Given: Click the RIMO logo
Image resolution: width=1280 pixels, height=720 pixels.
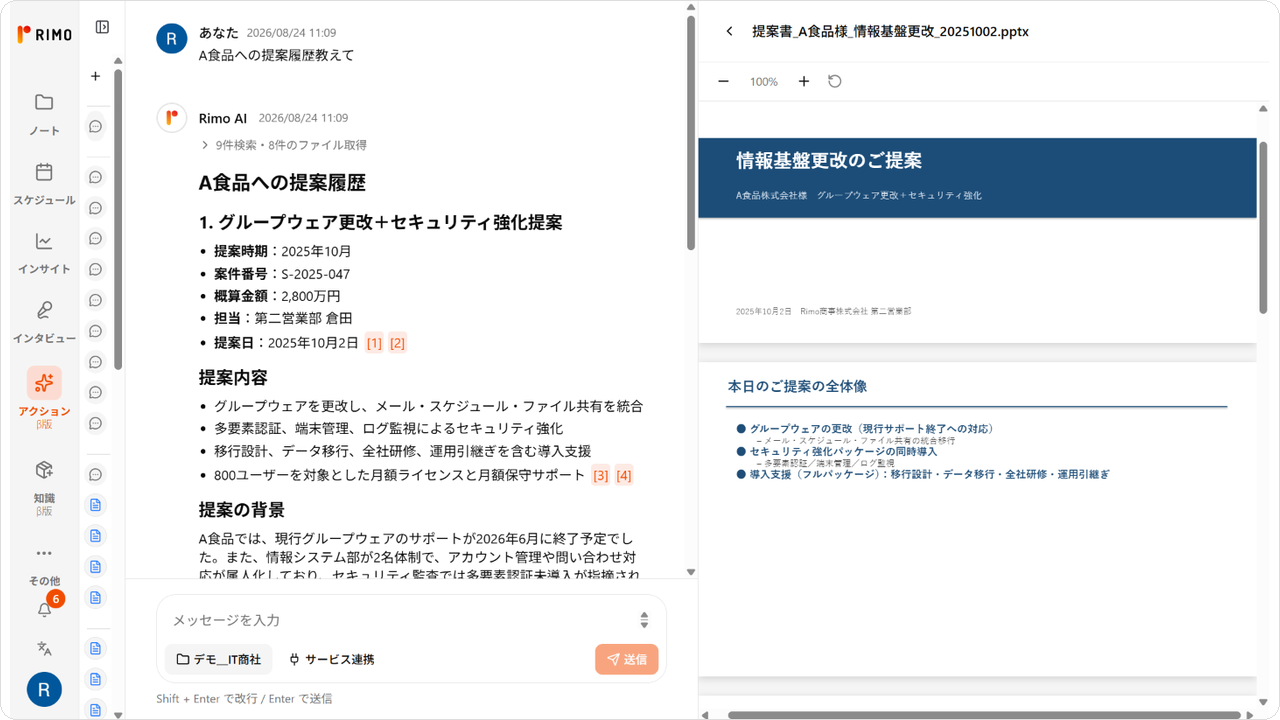Looking at the screenshot, I should pyautogui.click(x=44, y=34).
